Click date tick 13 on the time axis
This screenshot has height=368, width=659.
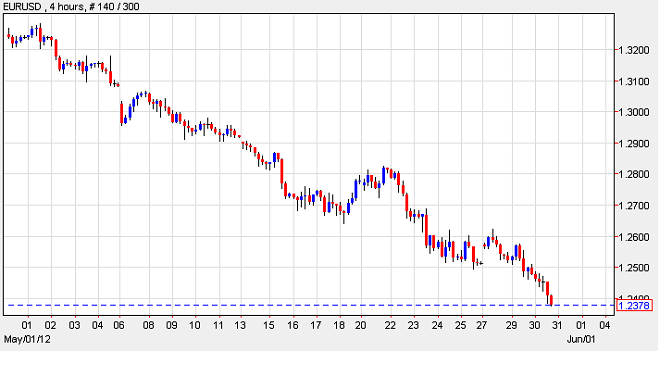tap(240, 326)
